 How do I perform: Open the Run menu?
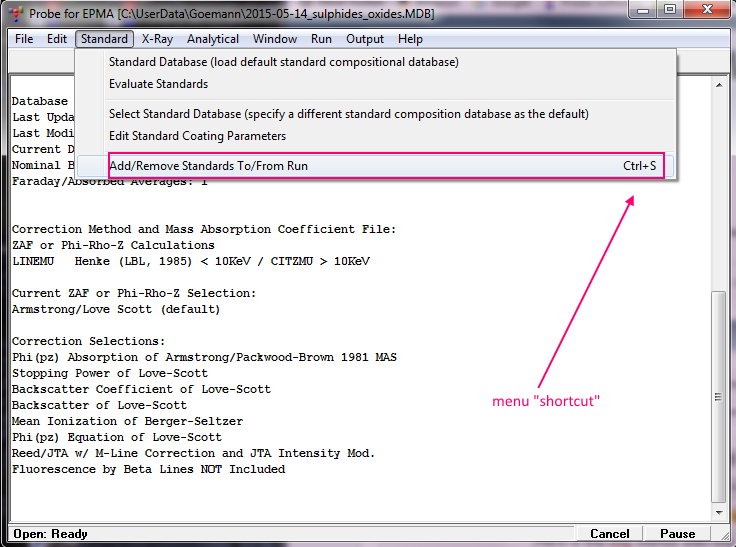click(x=321, y=39)
